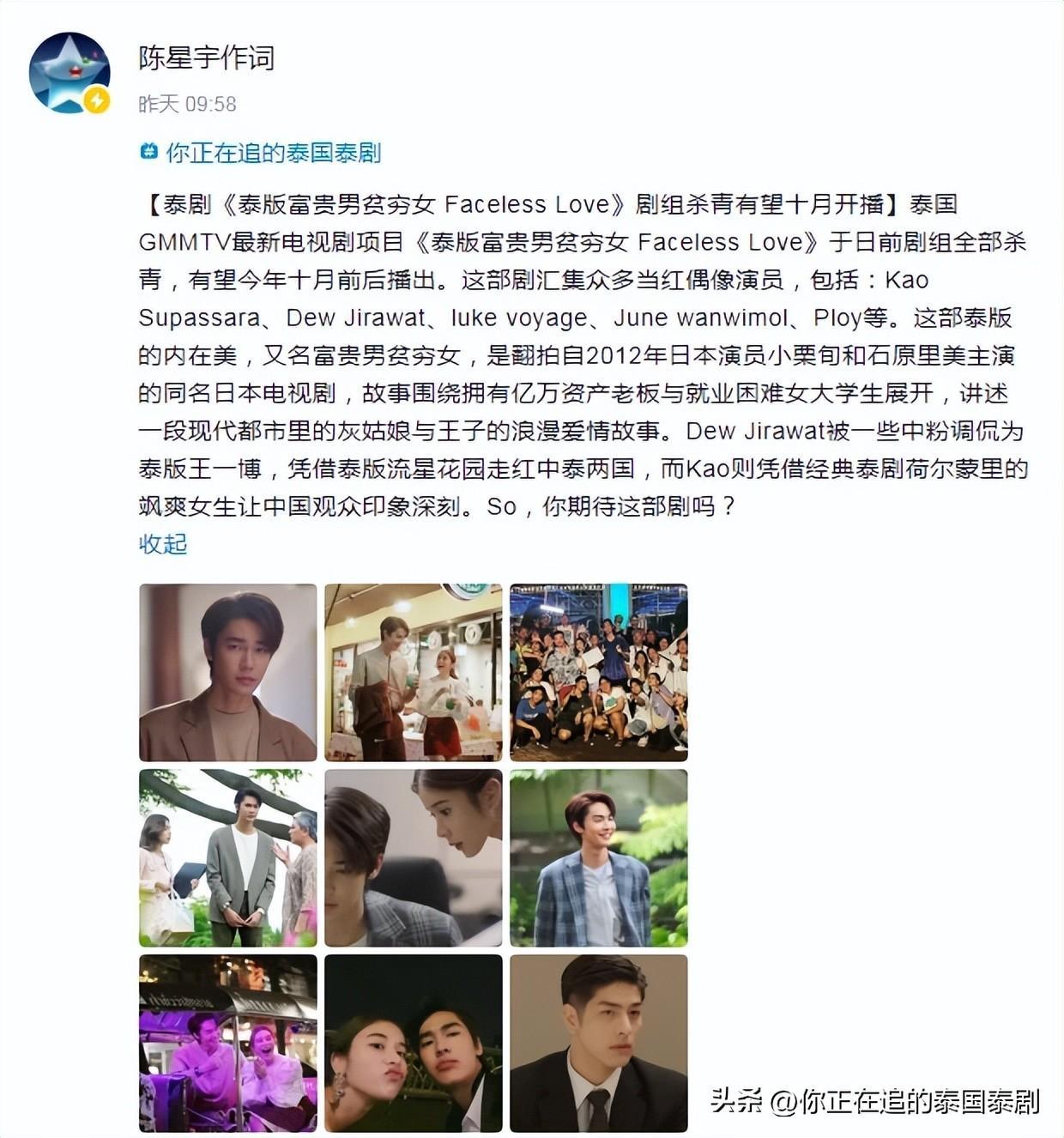Screen dimensions: 1064x1138
Task: Open the man in brown blazer photo
Action: 228,672
